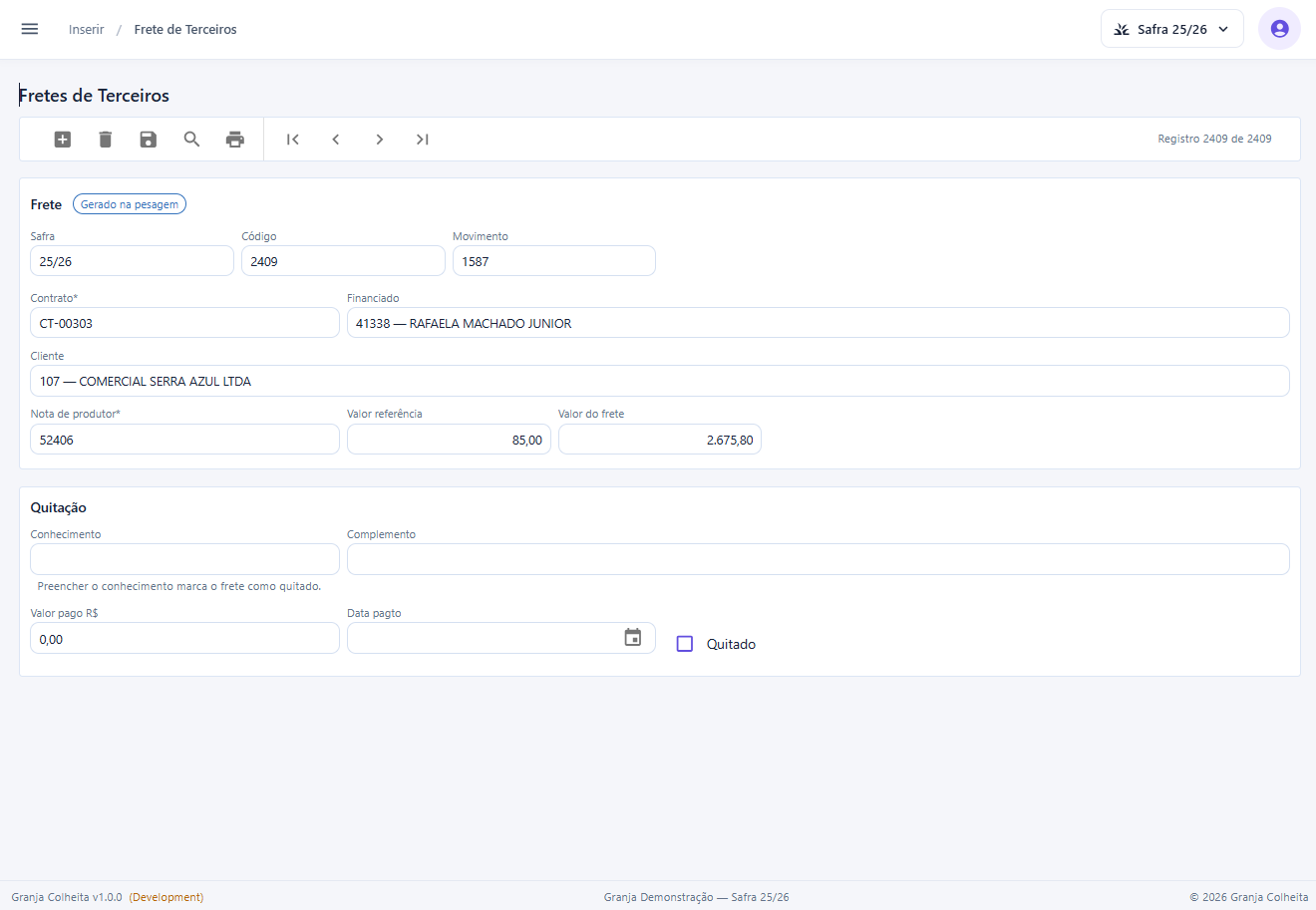Edit the Valor referência field
This screenshot has width=1316, height=910.
click(449, 440)
